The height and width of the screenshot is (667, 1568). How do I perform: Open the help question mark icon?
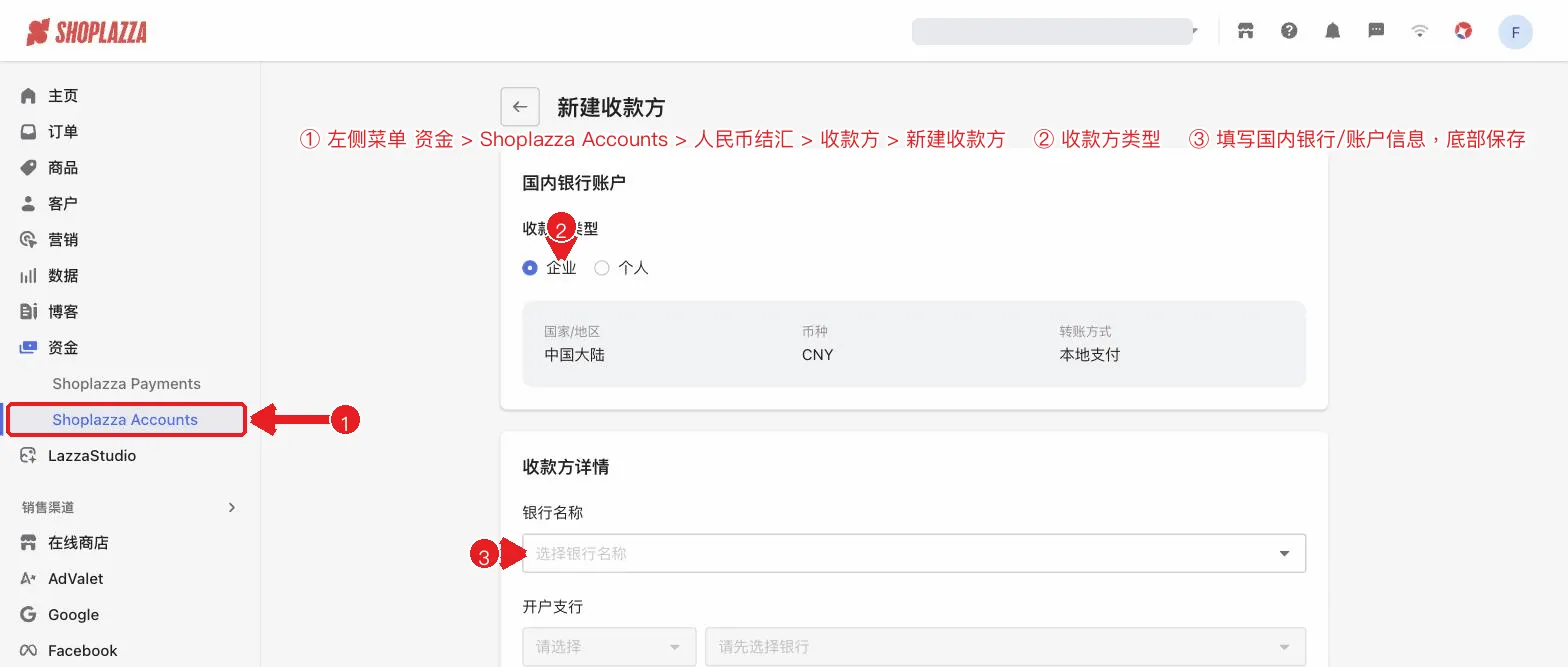click(1289, 31)
